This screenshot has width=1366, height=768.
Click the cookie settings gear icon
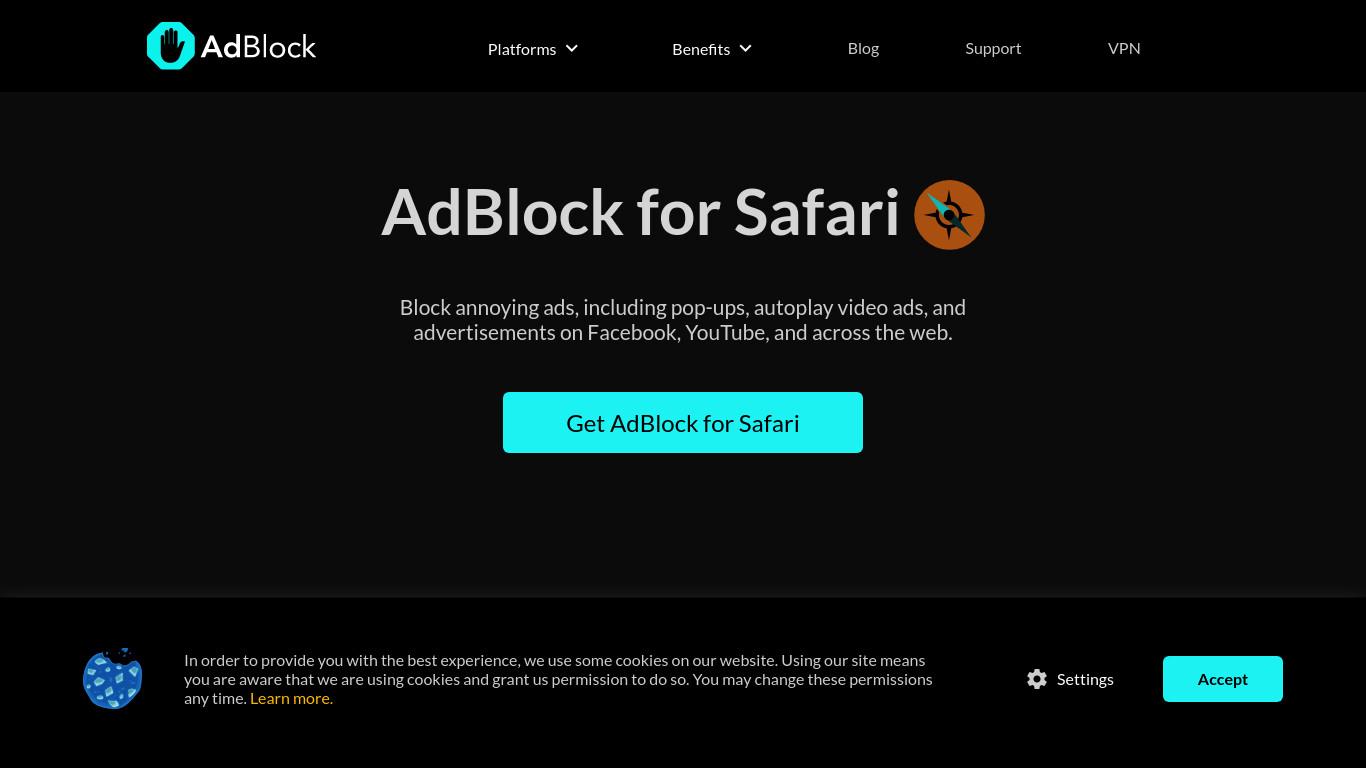pos(1037,679)
